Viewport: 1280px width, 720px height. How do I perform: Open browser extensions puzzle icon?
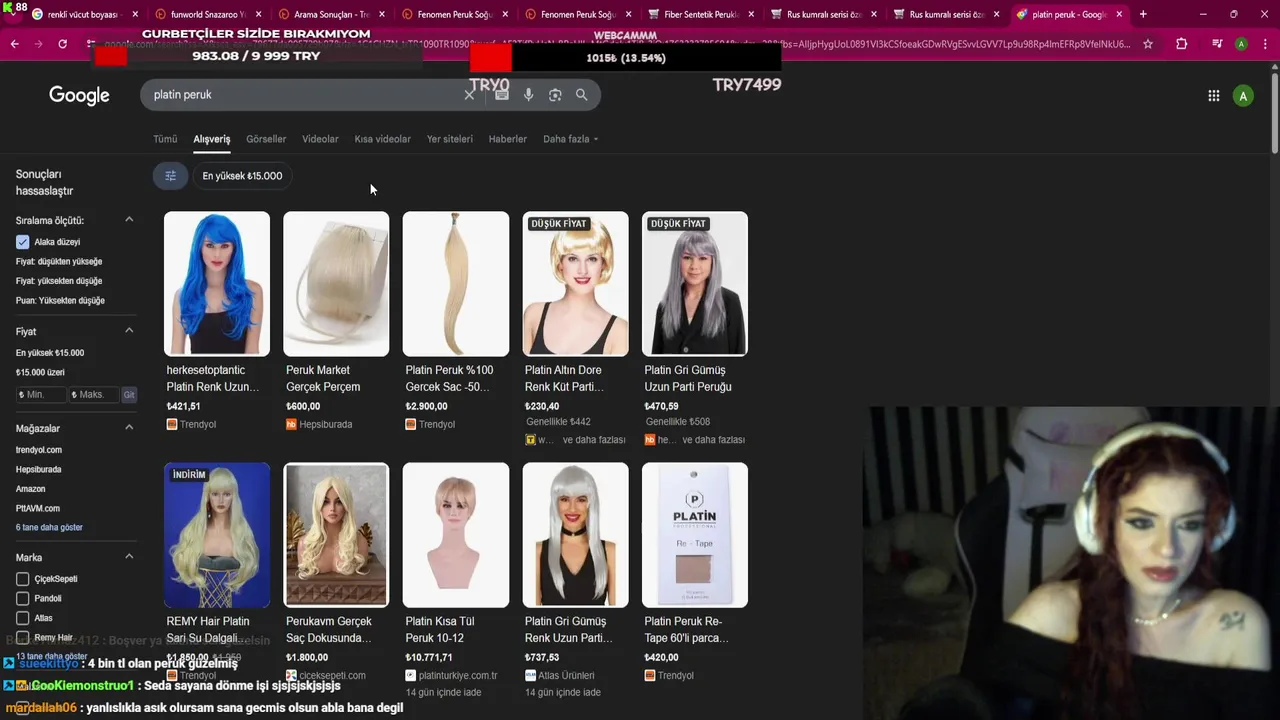(x=1181, y=44)
